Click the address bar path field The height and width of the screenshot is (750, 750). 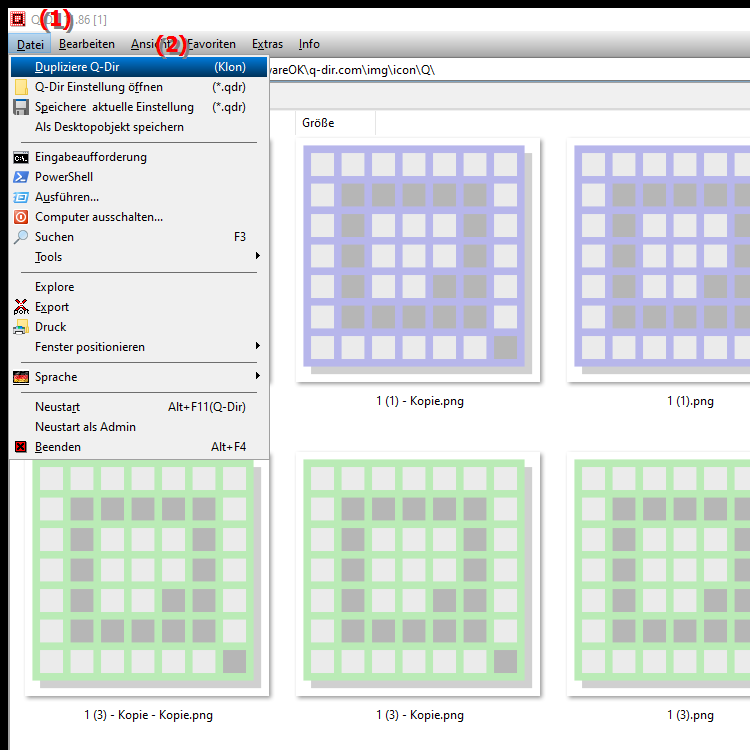tap(509, 70)
